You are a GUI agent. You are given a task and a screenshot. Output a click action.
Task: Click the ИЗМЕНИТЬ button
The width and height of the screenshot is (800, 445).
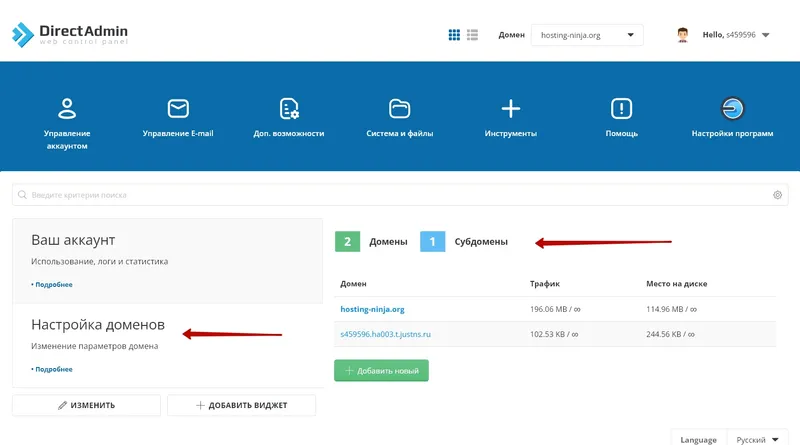click(x=86, y=405)
